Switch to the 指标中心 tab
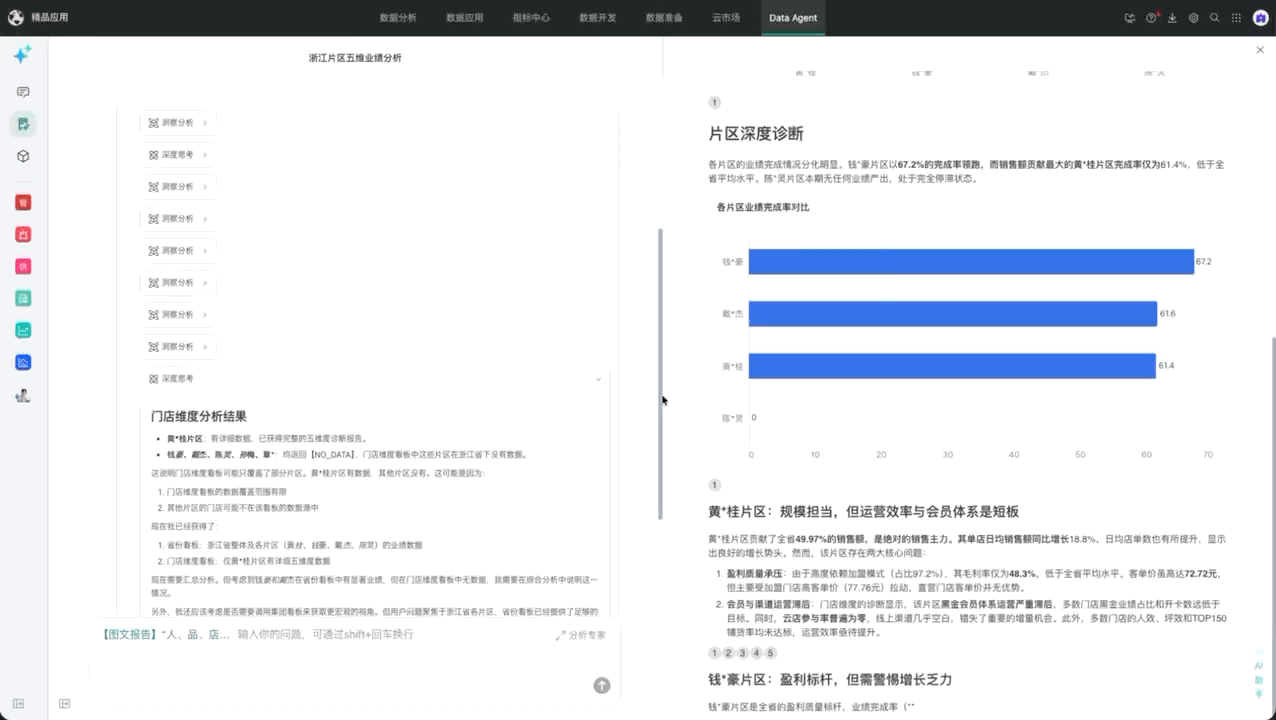The image size is (1276, 720). (x=531, y=18)
